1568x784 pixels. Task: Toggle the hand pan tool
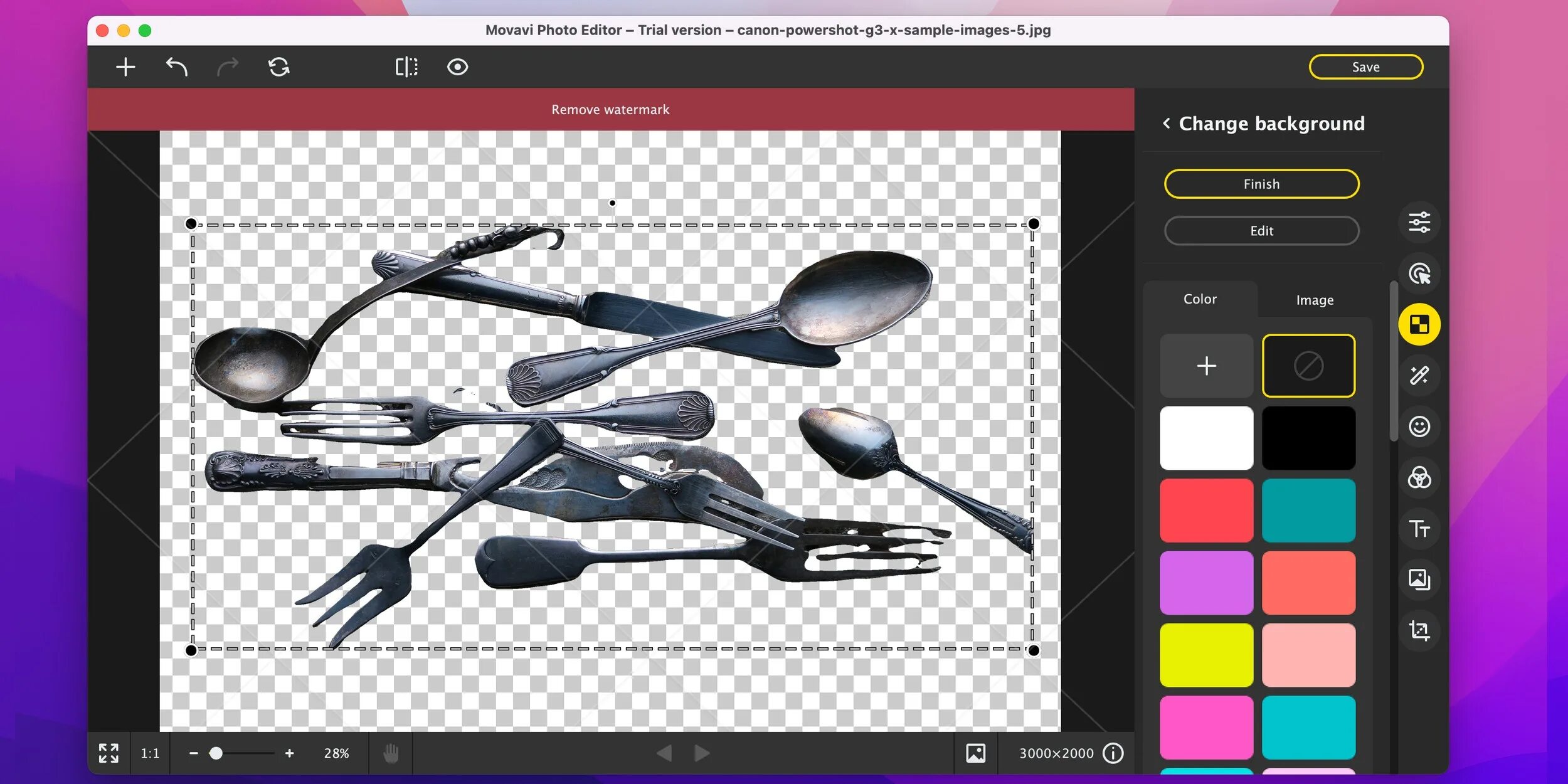[391, 753]
